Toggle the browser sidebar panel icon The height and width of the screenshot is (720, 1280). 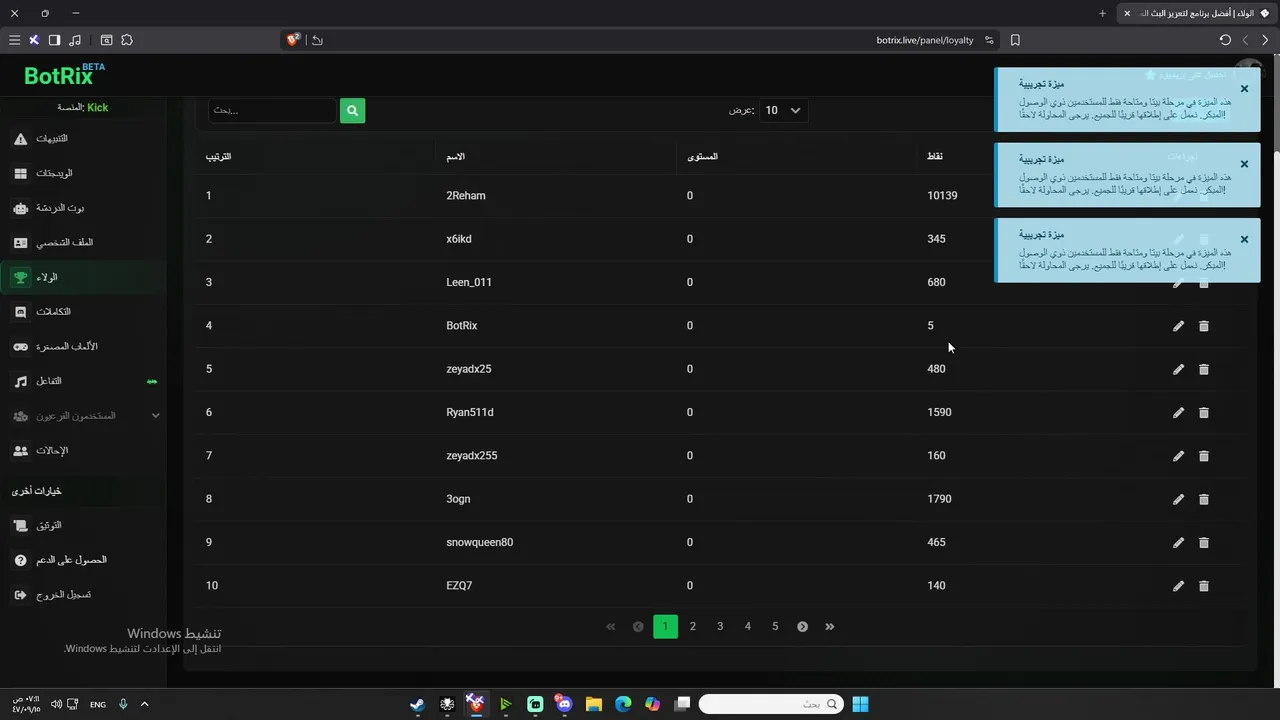[54, 40]
